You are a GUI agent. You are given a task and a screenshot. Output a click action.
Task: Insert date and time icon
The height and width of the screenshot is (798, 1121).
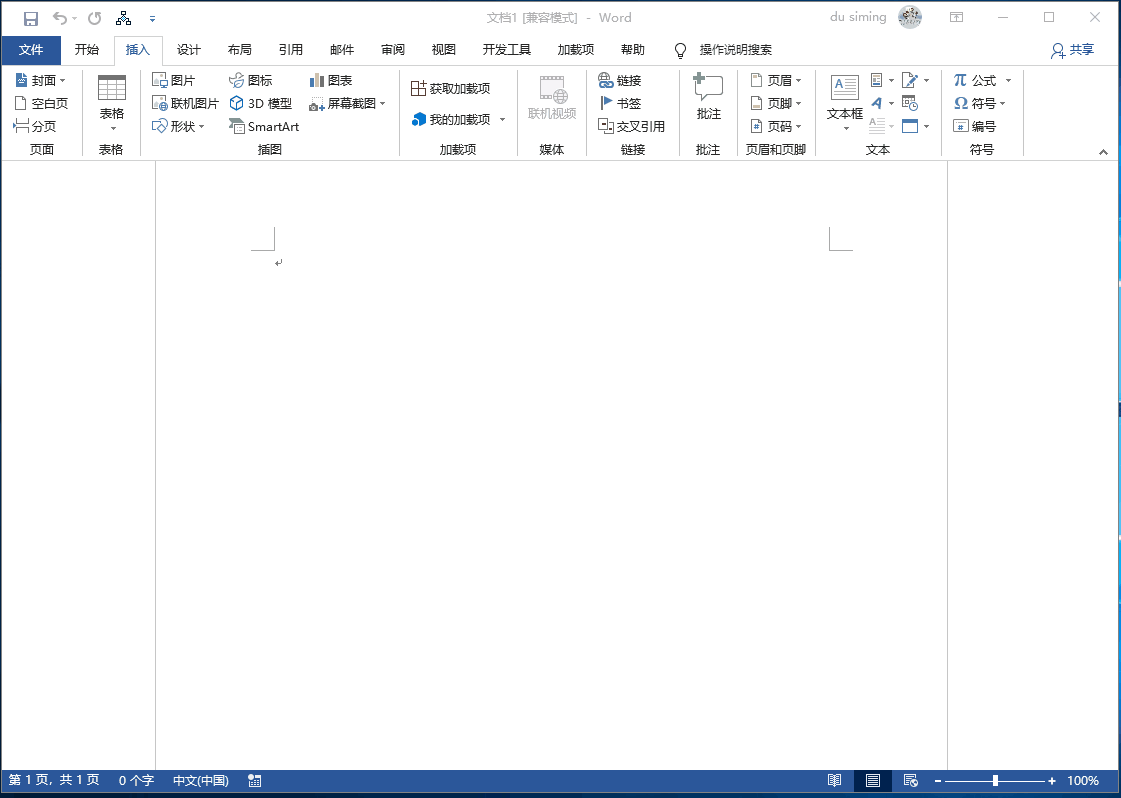tap(910, 104)
